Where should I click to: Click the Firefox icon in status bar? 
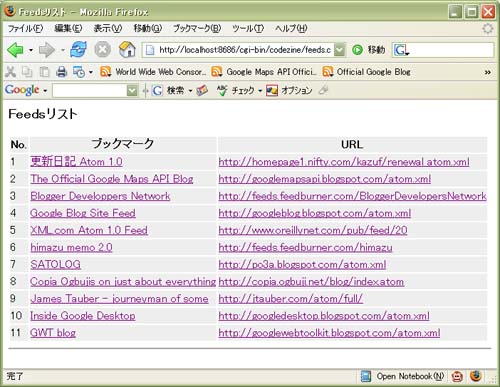[476, 376]
